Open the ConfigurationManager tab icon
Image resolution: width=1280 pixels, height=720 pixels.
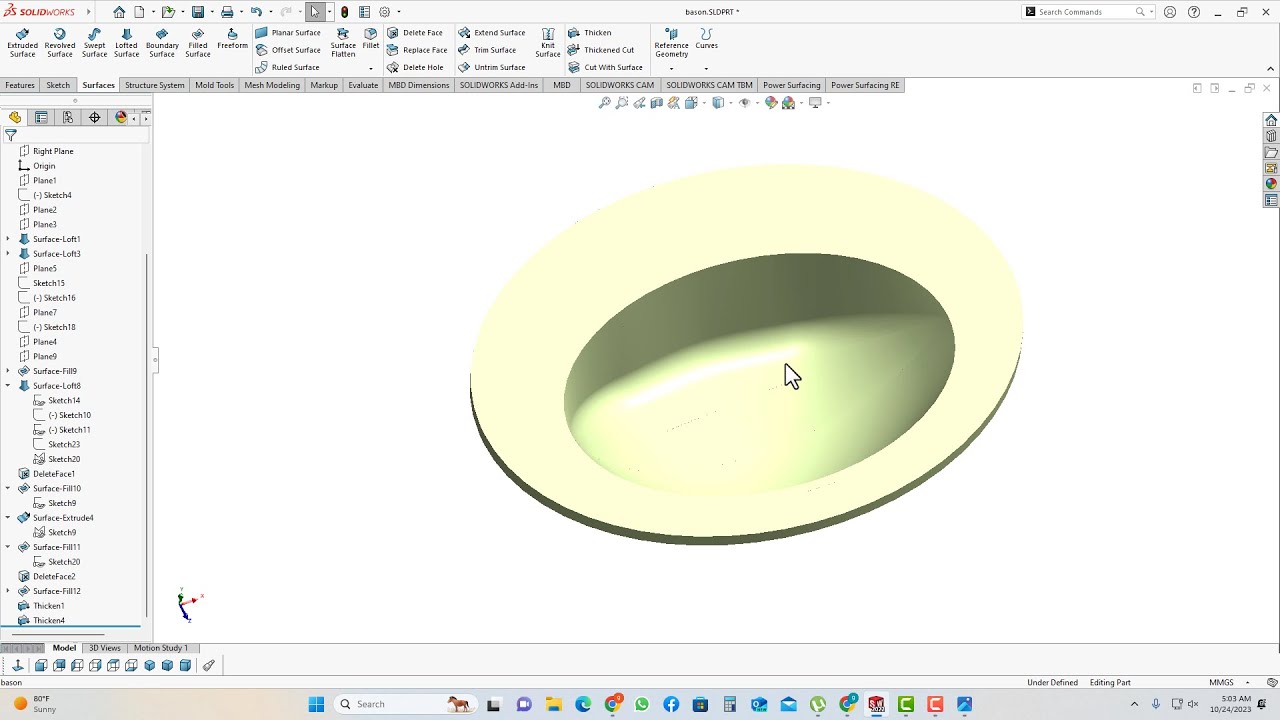click(x=68, y=117)
